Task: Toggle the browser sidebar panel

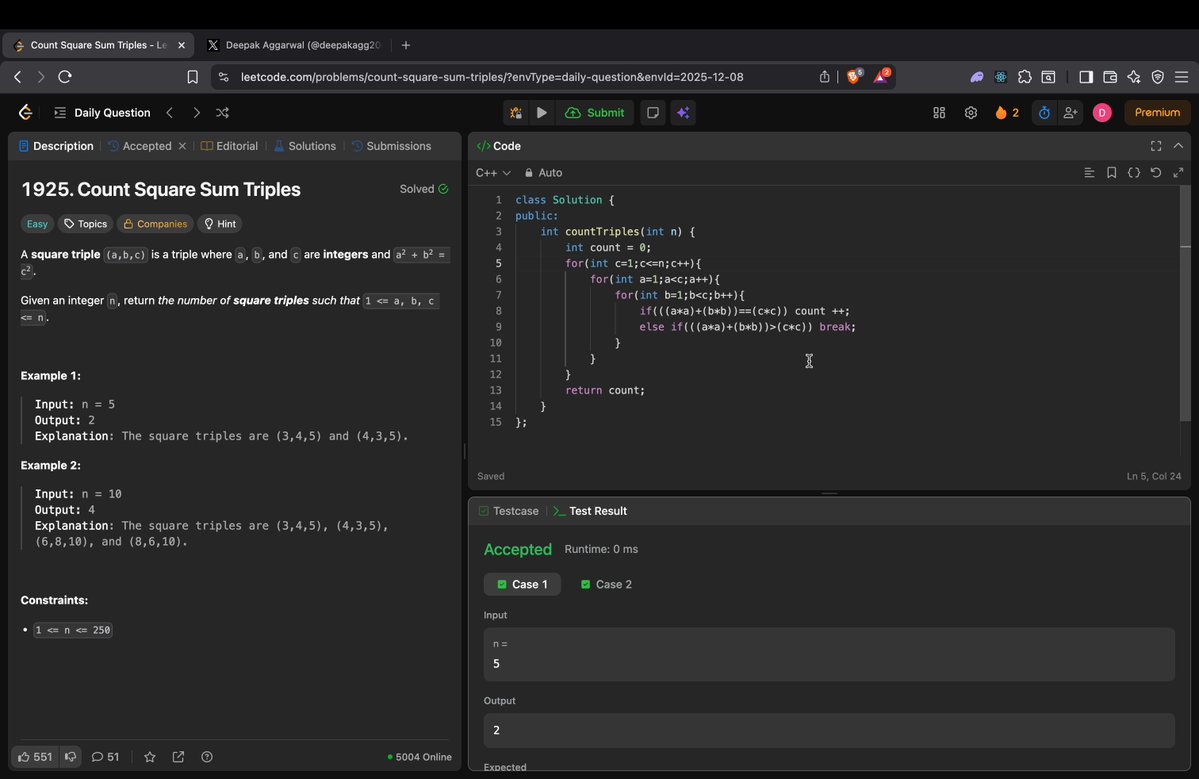Action: (1086, 76)
